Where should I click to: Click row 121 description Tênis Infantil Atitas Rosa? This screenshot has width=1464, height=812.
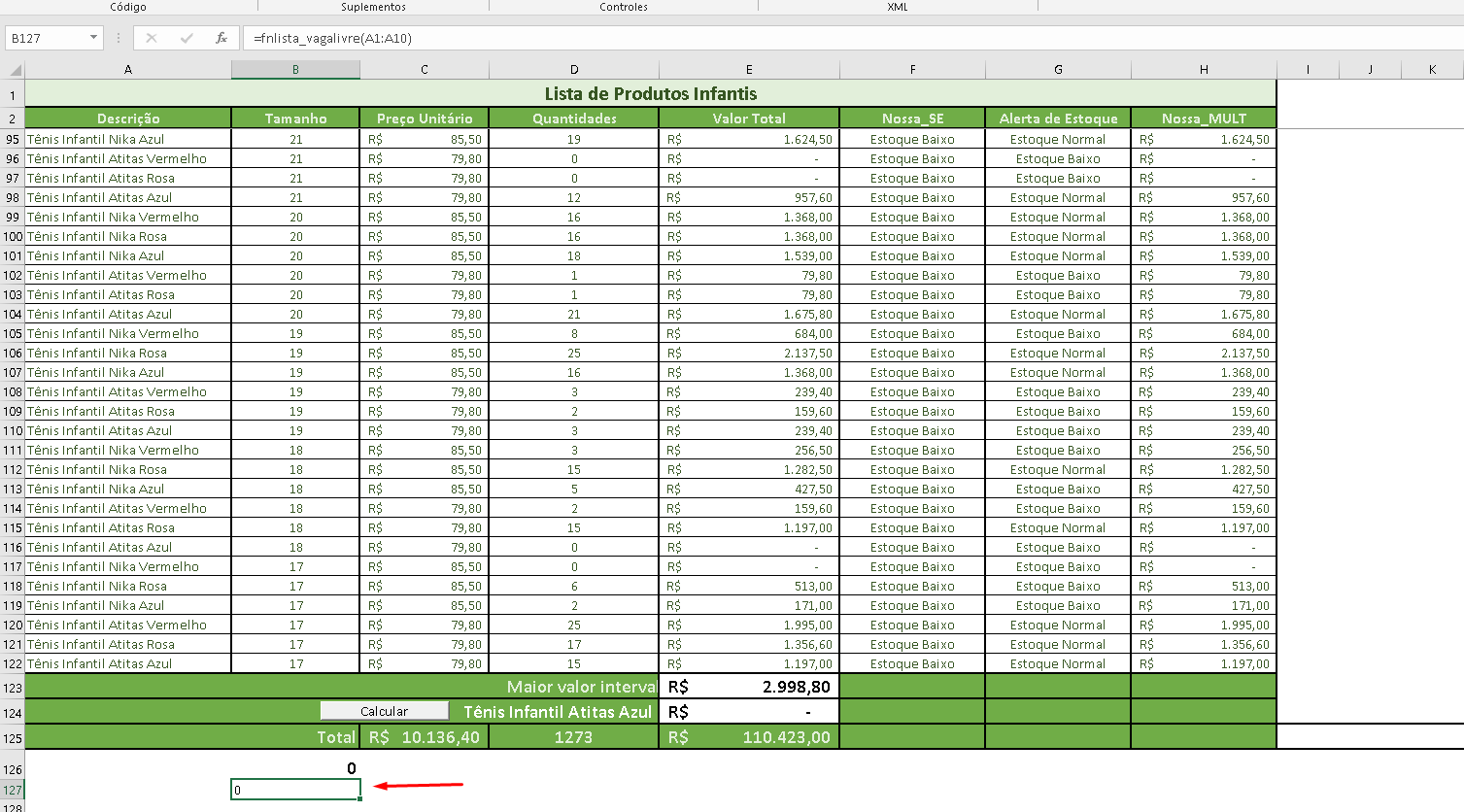click(x=128, y=644)
